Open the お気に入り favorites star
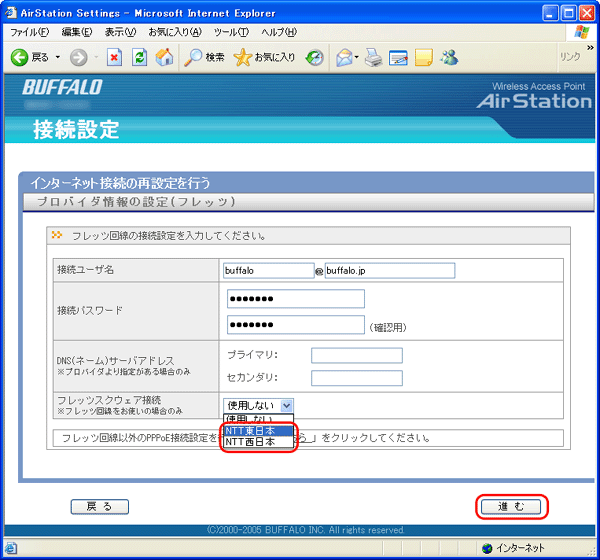 pyautogui.click(x=264, y=57)
